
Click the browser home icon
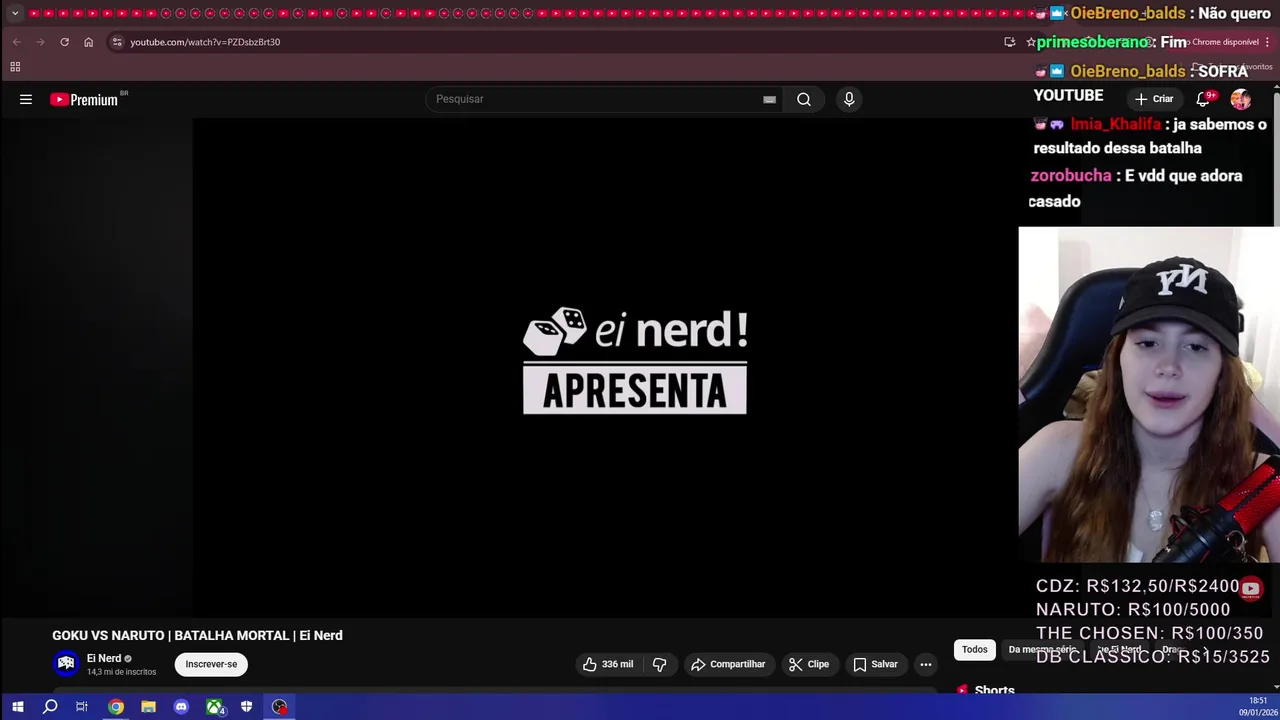click(x=88, y=42)
